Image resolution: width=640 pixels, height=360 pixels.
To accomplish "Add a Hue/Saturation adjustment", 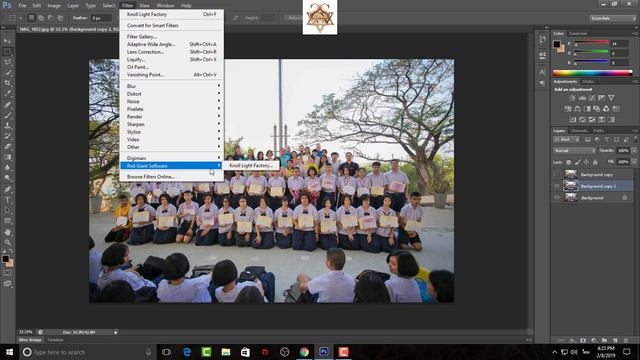I will pos(568,109).
